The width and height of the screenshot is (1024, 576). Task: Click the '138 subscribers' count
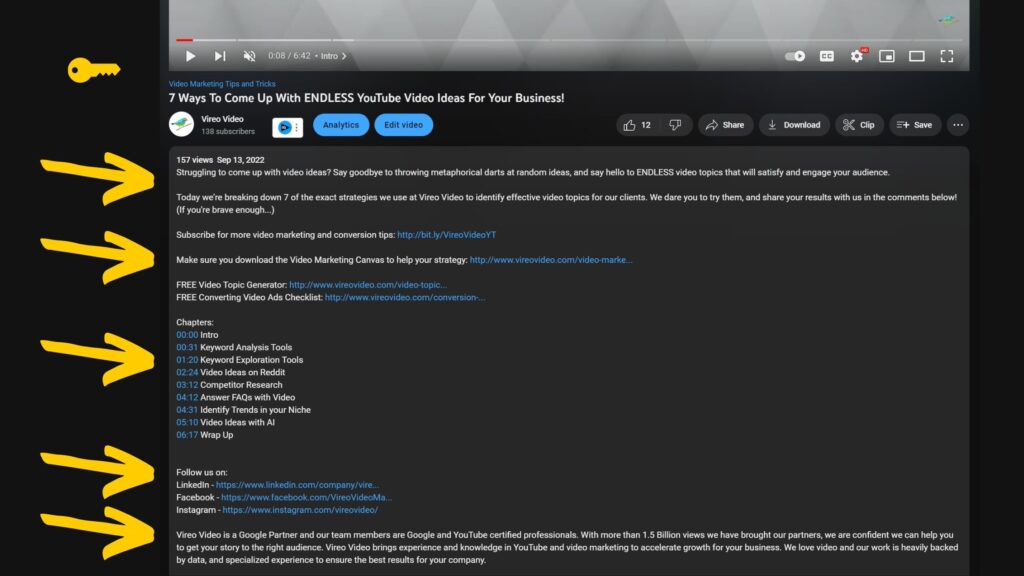click(228, 131)
